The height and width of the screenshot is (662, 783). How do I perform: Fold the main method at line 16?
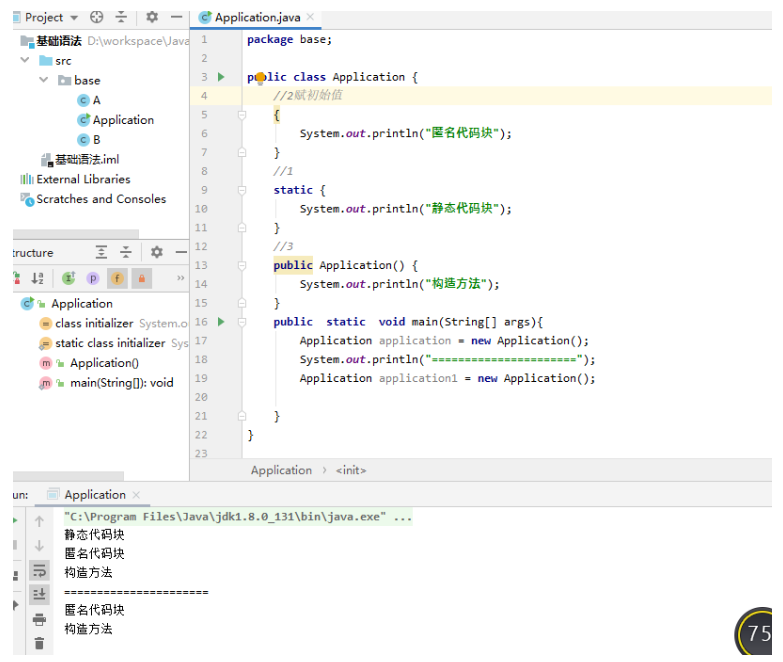coord(242,322)
